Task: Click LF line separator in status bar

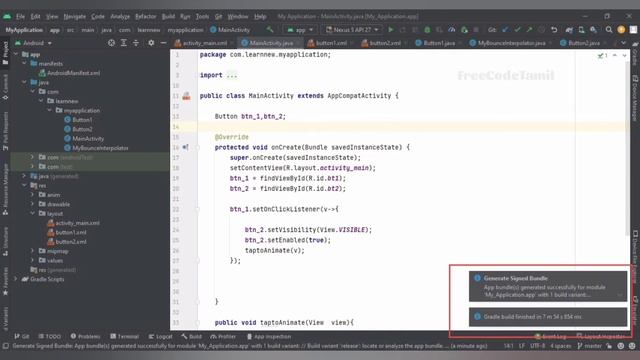Action: tap(522, 346)
